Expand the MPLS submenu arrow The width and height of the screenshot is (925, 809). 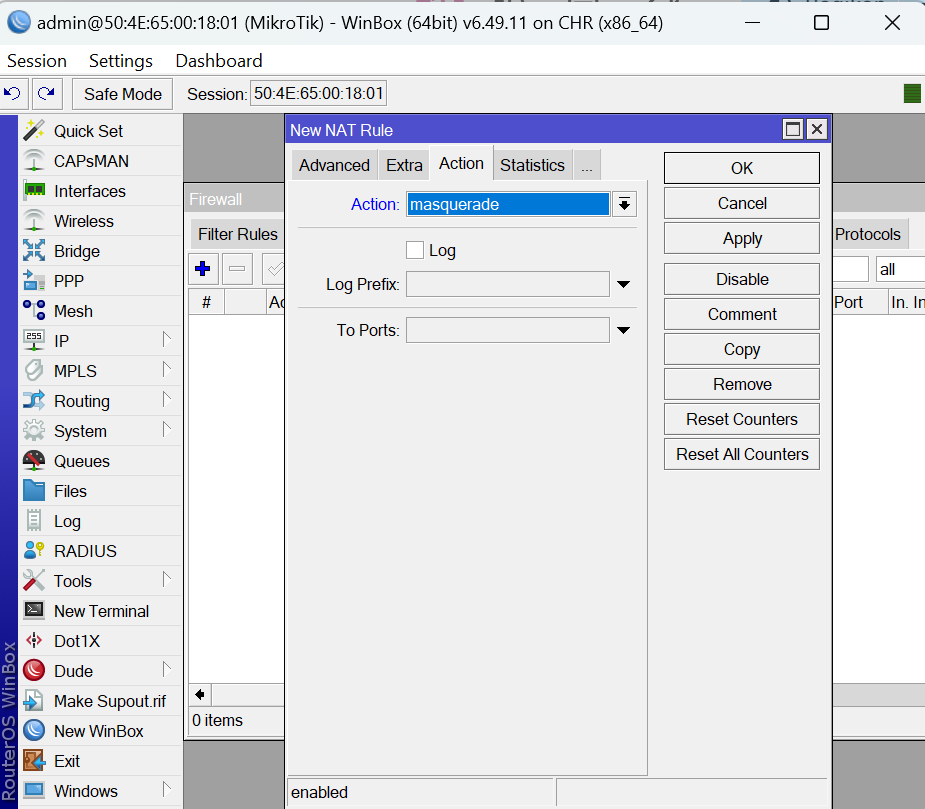(x=167, y=369)
